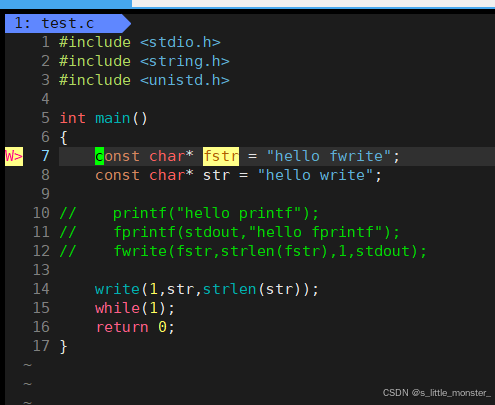Click line number 10 in the gutter
The width and height of the screenshot is (495, 405).
click(x=41, y=213)
